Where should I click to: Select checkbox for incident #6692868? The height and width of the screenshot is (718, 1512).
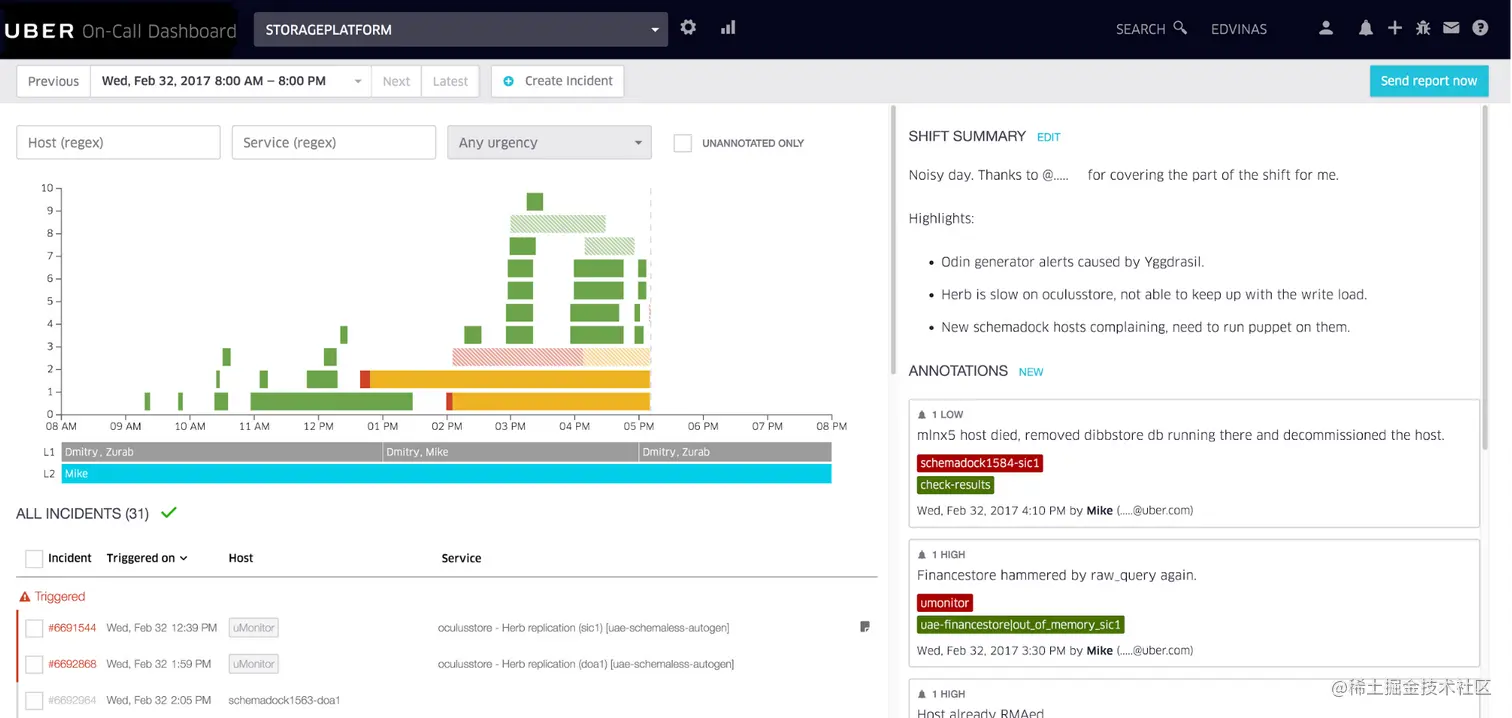(34, 664)
